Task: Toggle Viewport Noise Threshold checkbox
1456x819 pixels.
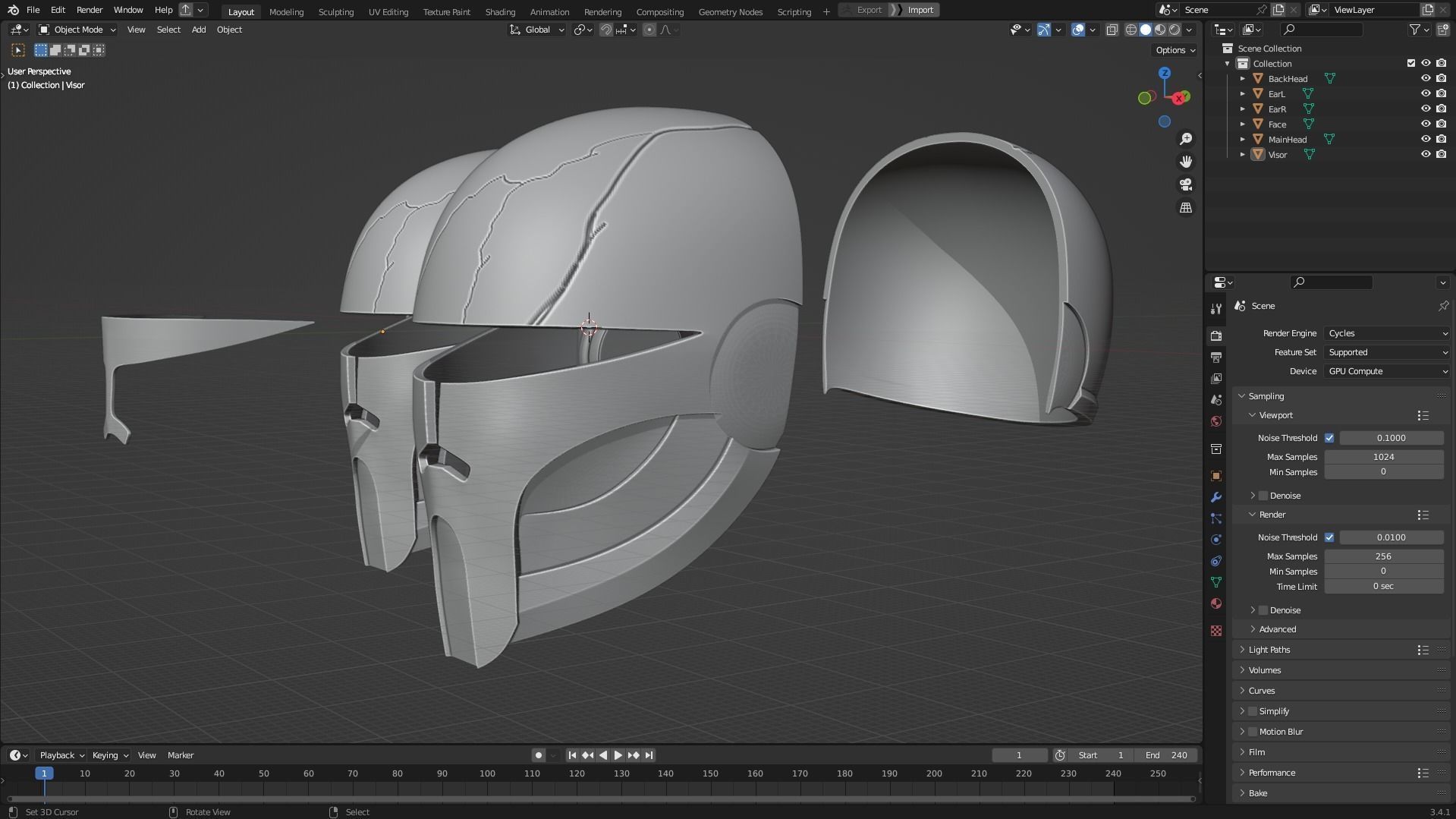Action: [x=1329, y=438]
